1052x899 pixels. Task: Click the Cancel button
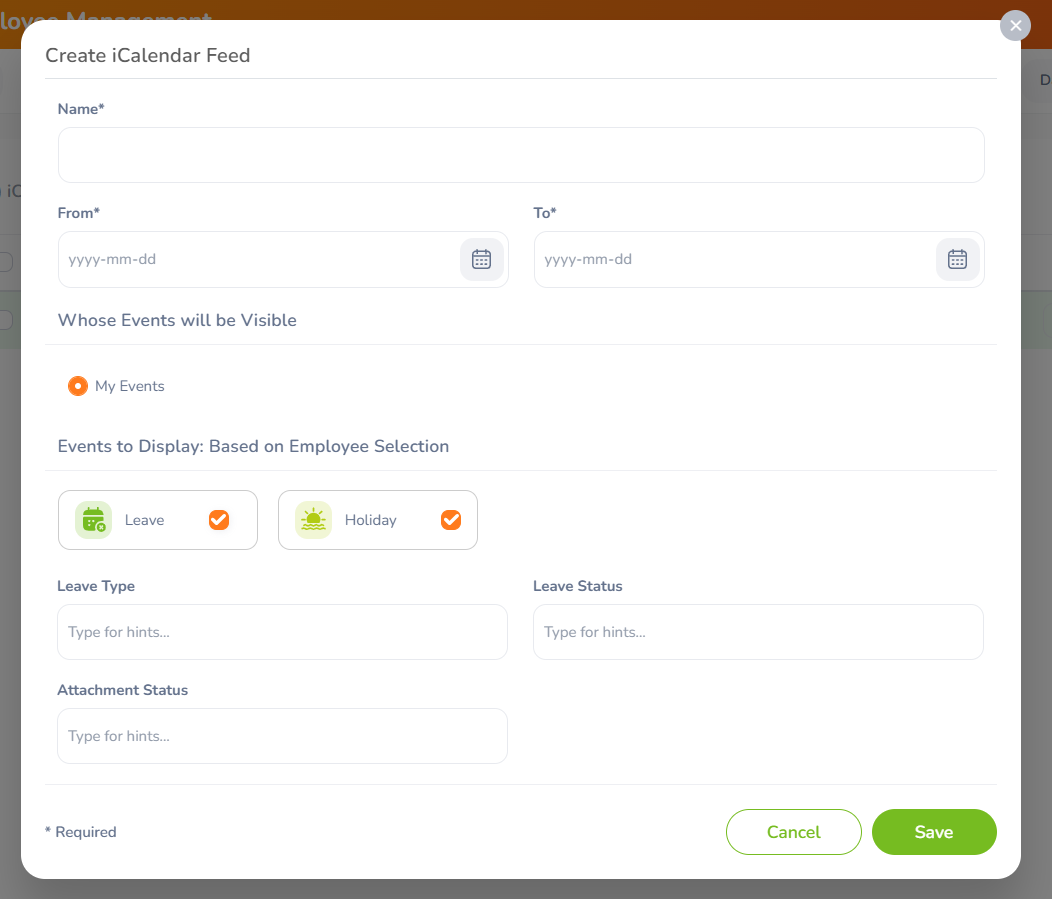point(794,832)
